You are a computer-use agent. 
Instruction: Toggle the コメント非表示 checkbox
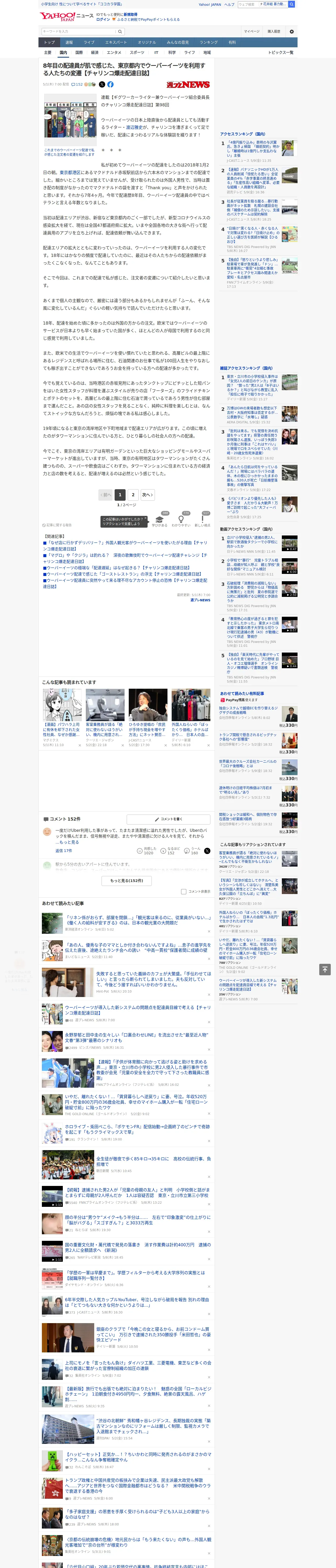183,891
